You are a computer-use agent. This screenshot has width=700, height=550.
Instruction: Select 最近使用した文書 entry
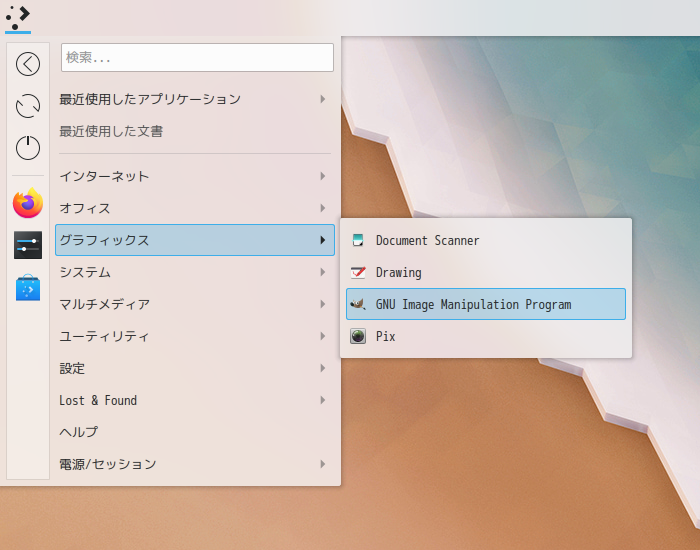pos(195,131)
